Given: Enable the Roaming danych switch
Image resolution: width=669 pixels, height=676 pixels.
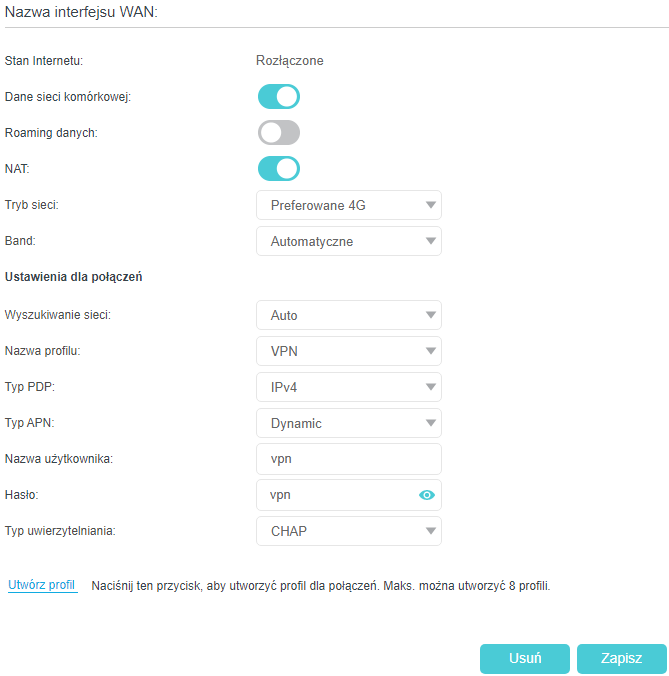Looking at the screenshot, I should (279, 133).
